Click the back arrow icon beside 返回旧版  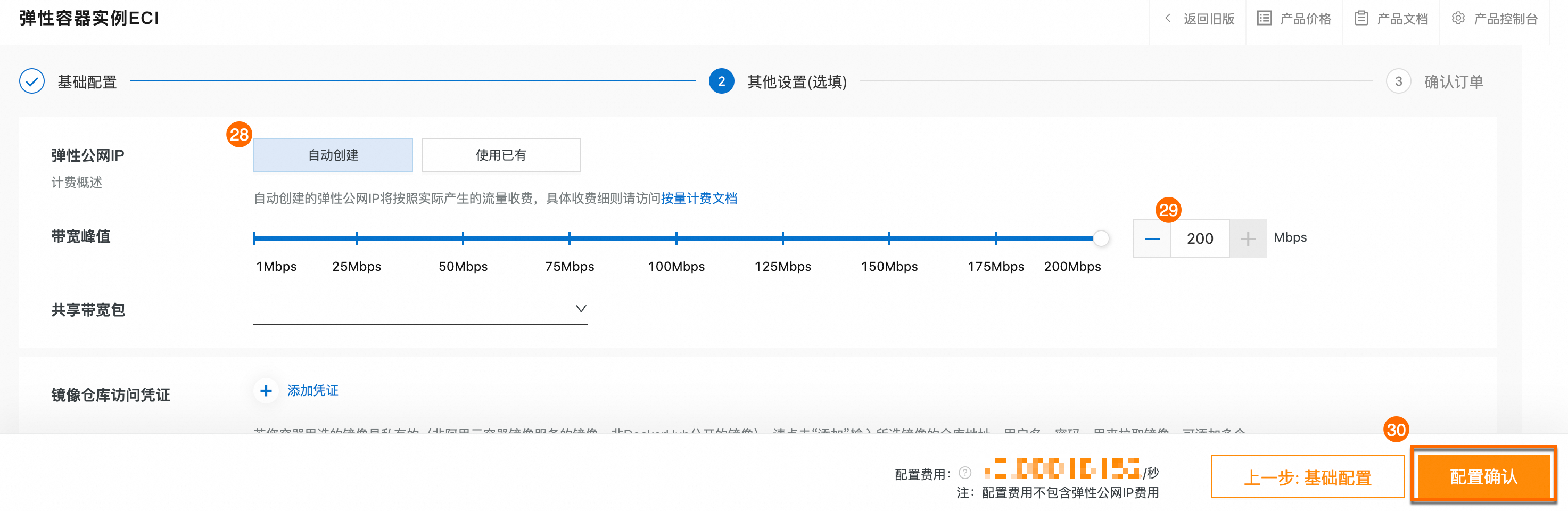1167,18
